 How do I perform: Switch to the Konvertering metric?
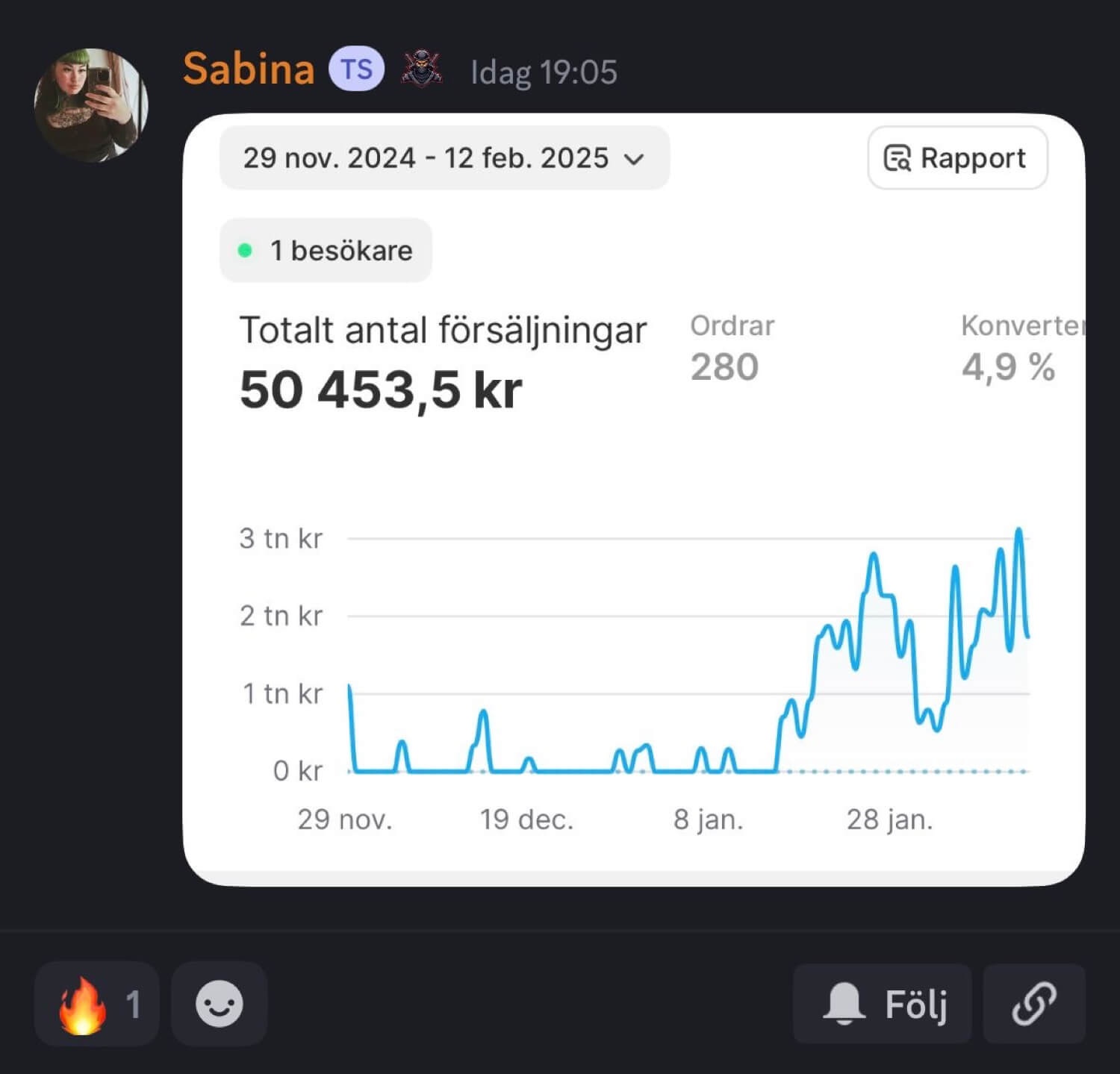1021,349
